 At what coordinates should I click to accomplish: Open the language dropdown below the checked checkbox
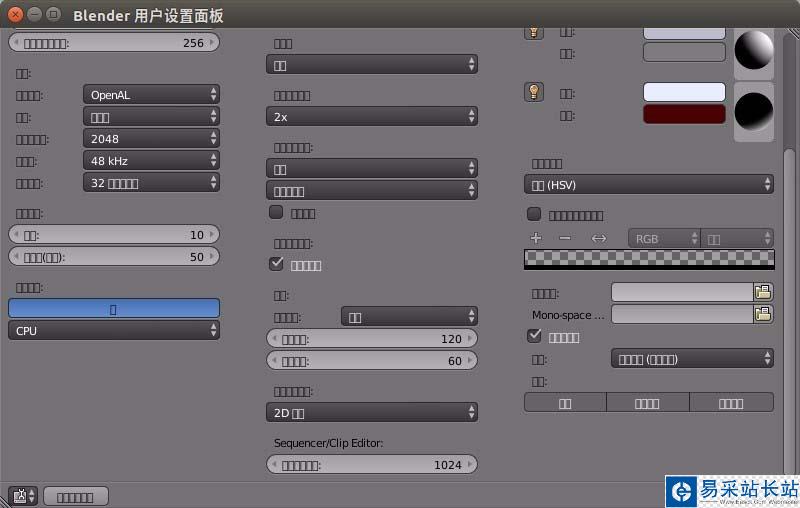pyautogui.click(x=692, y=359)
